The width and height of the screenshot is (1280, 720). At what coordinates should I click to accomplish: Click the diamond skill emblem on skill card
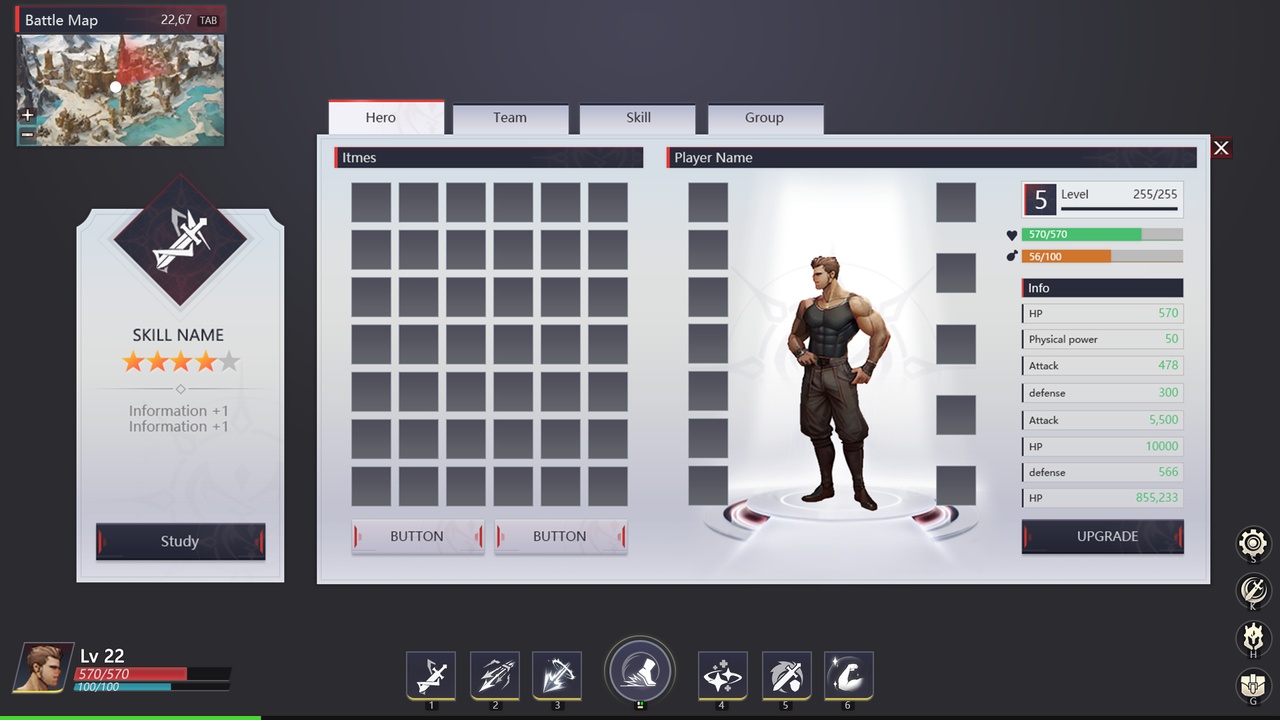coord(180,241)
